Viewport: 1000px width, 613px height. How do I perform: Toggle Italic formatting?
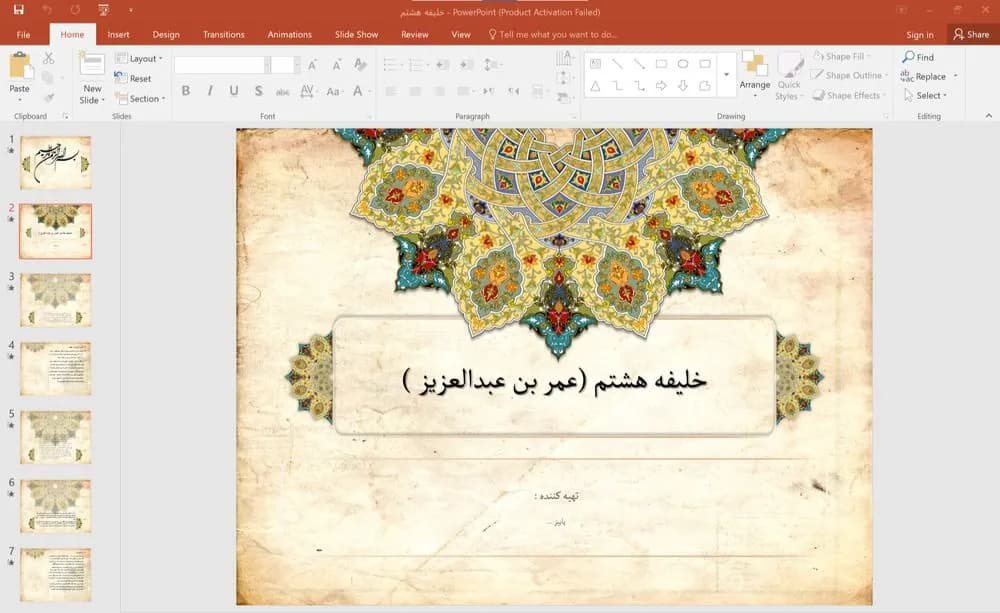[210, 91]
